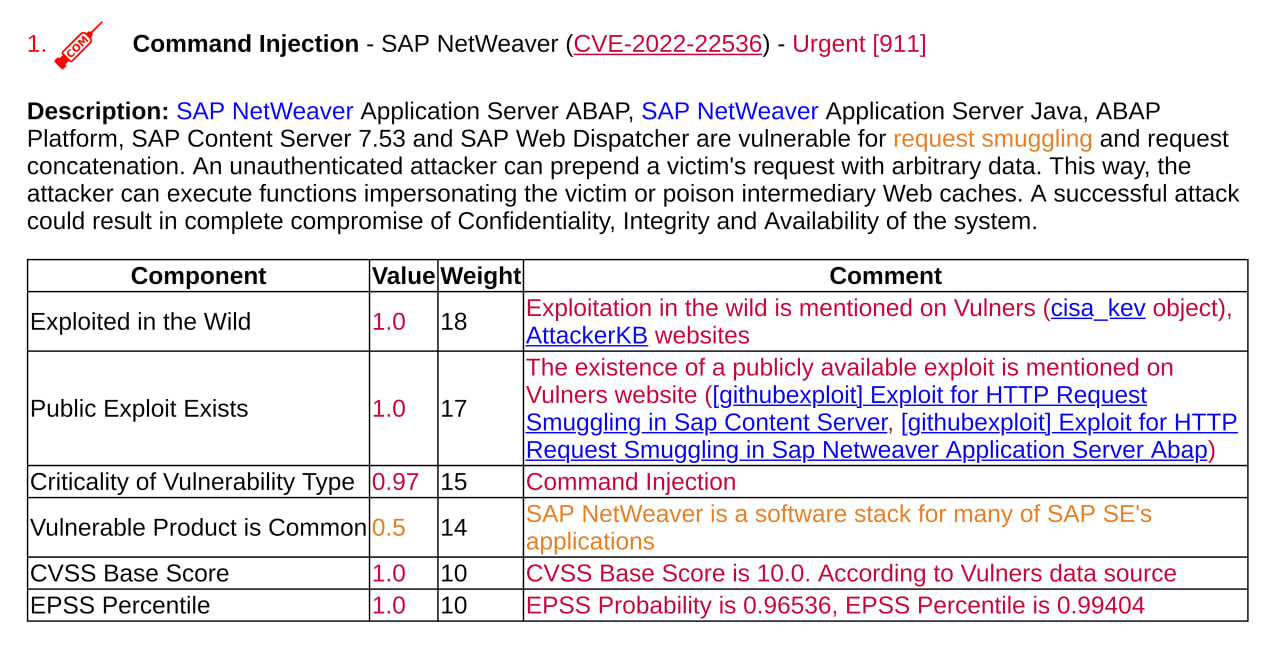
Task: Open the CVE-2022-22536 link
Action: [667, 44]
